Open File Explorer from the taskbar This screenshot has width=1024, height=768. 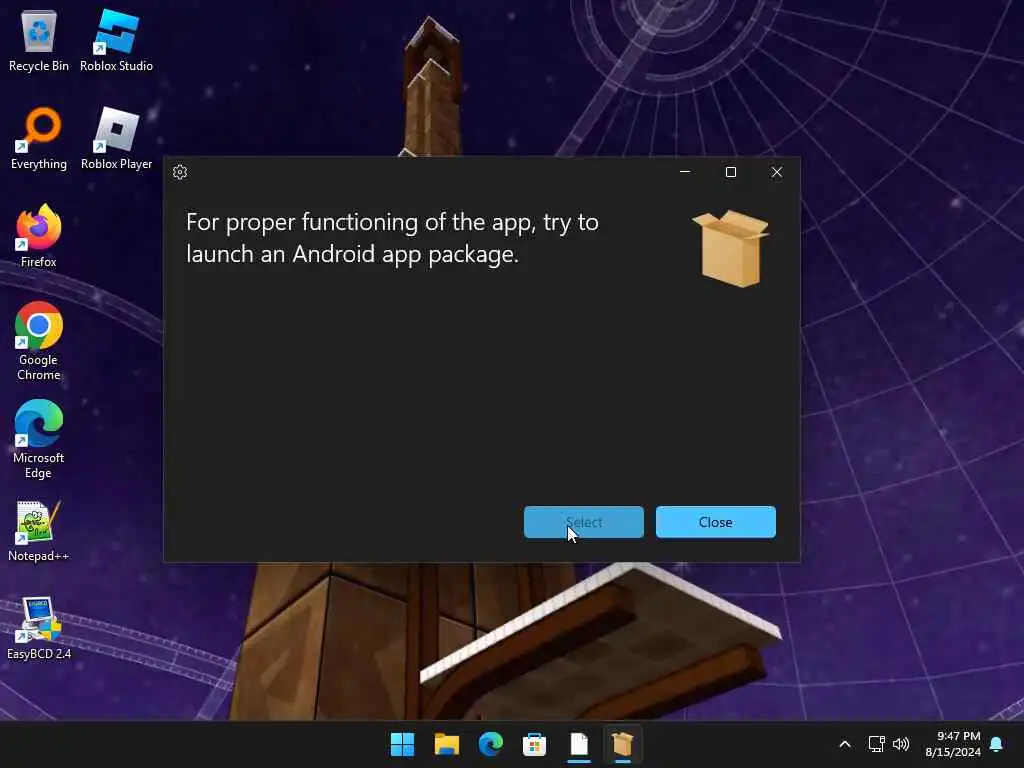pyautogui.click(x=447, y=744)
